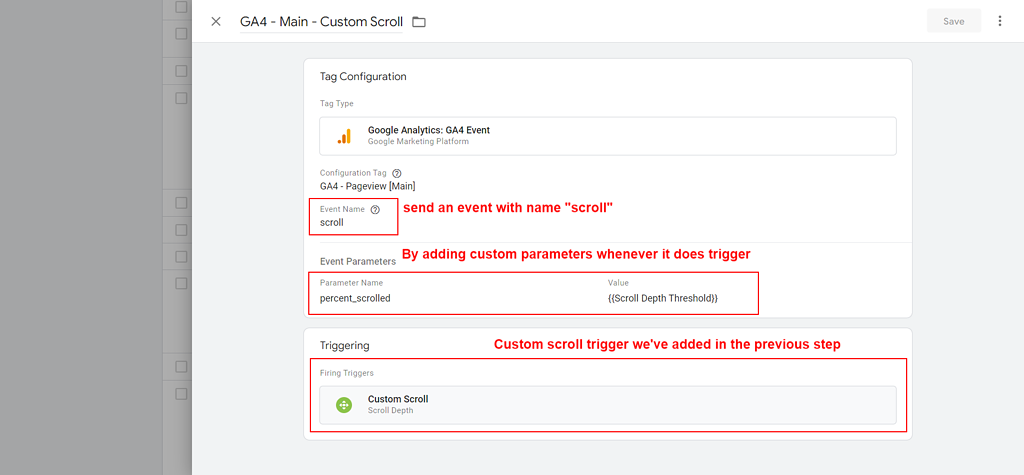
Task: Click the Event Parameters label
Action: 357,261
